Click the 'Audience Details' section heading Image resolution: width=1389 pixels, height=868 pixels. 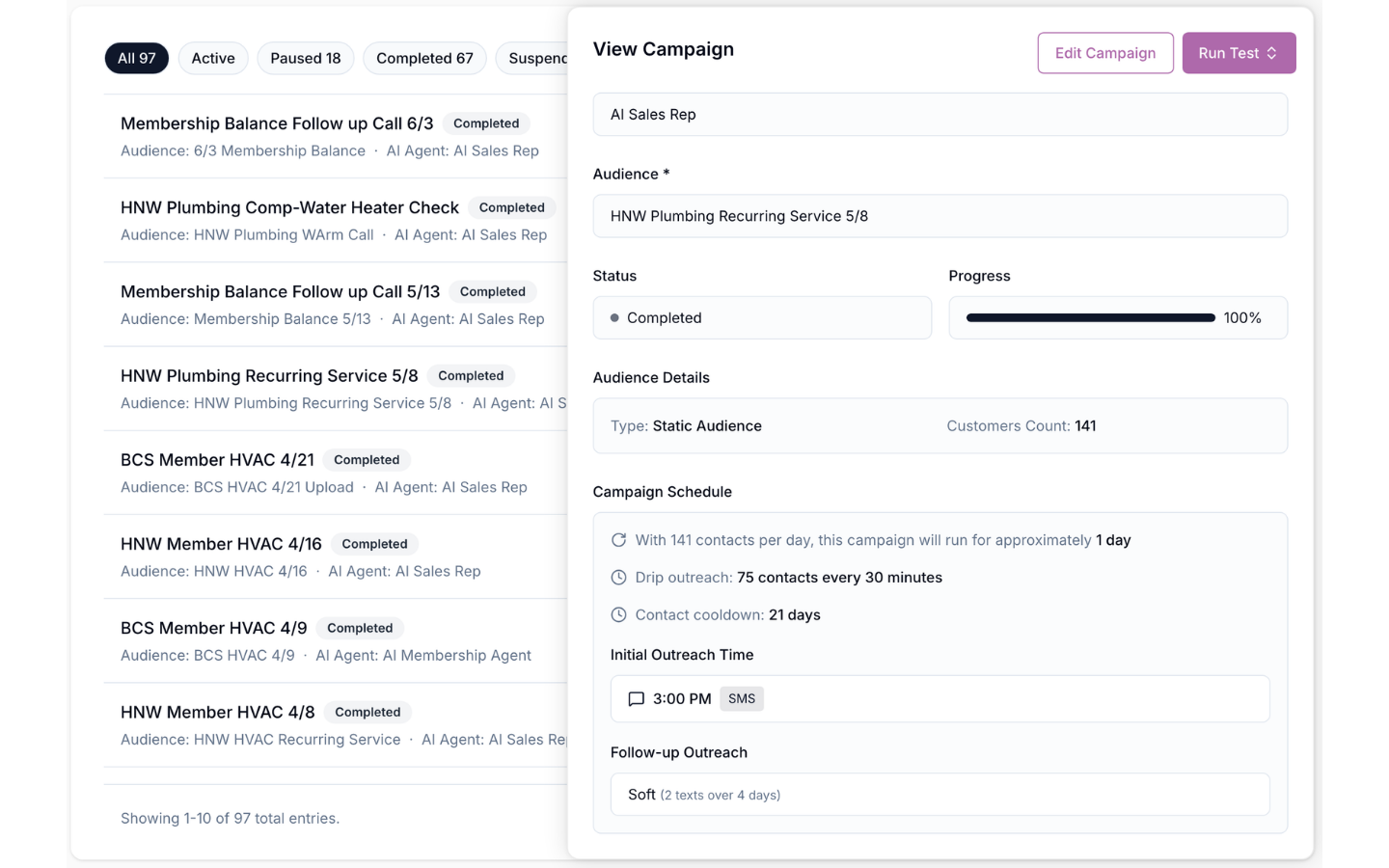tap(651, 378)
